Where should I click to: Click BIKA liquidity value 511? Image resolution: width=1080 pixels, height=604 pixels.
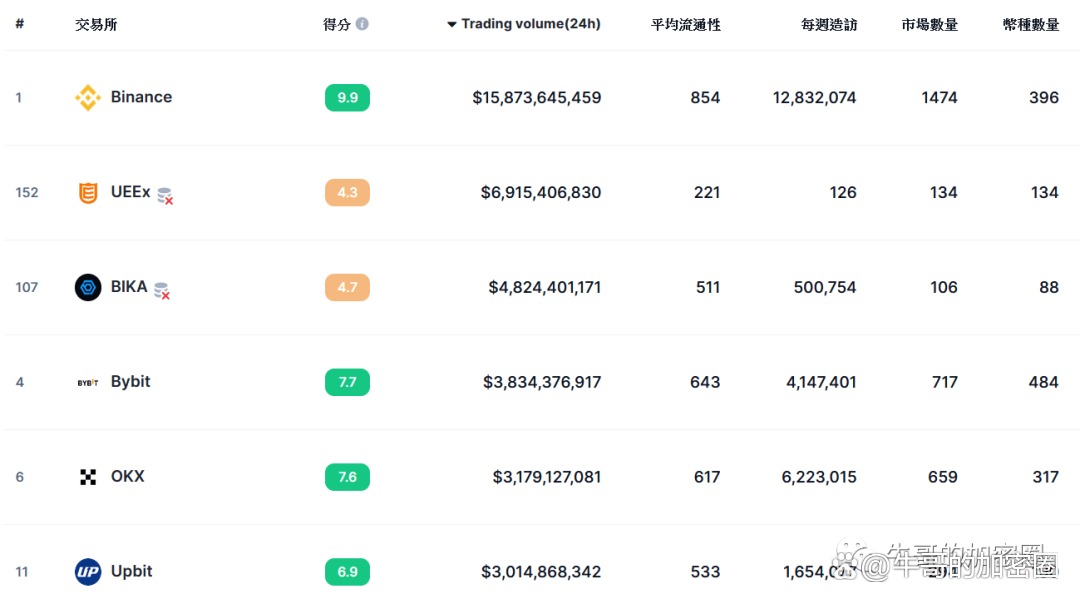pos(707,287)
